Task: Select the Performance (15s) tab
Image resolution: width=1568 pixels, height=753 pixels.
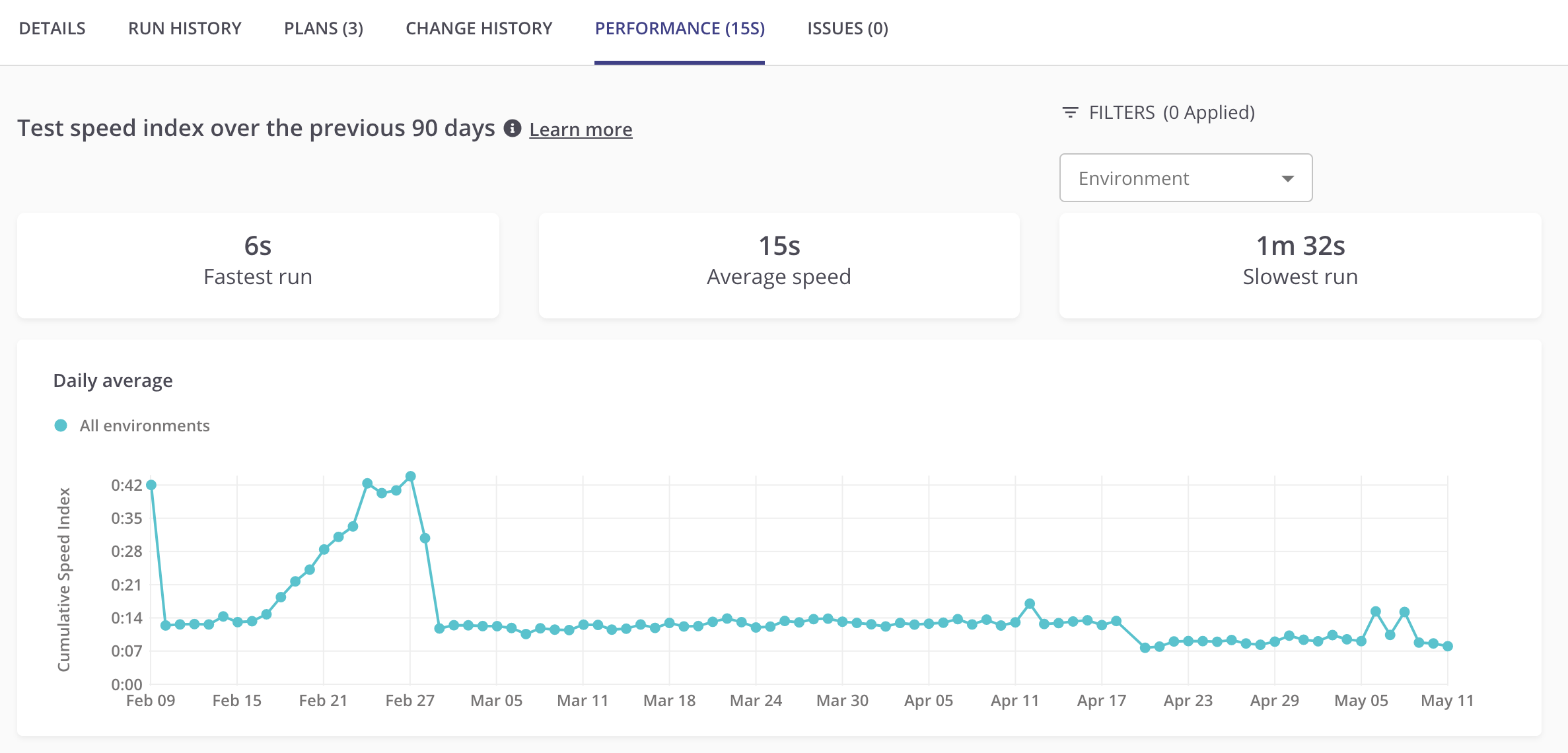Action: point(680,28)
